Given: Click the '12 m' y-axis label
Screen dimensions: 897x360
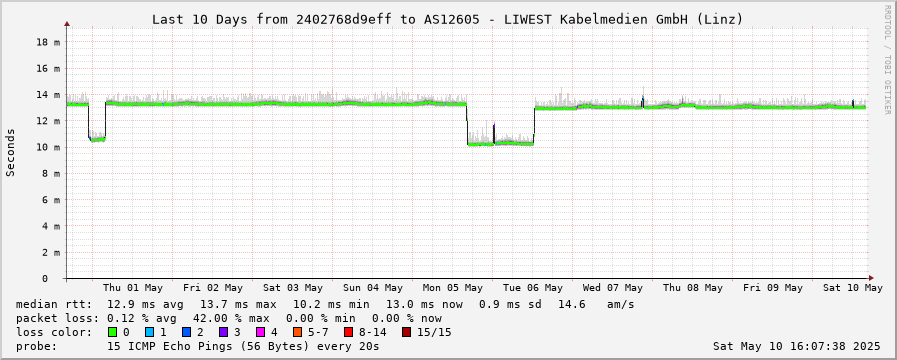Looking at the screenshot, I should tap(49, 121).
